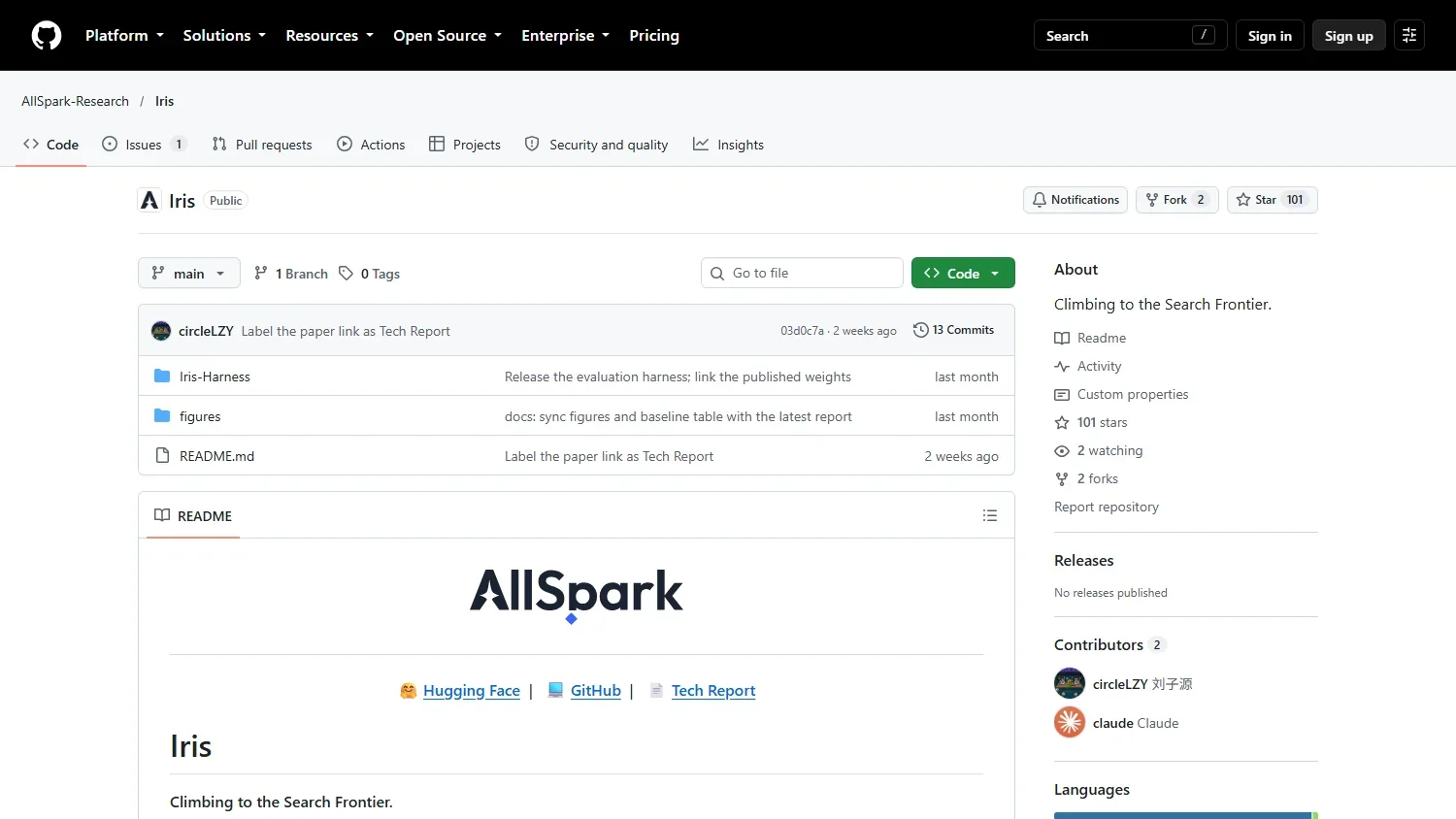
Task: Click the AllSpark organization avatar beside Iris
Action: tap(149, 200)
